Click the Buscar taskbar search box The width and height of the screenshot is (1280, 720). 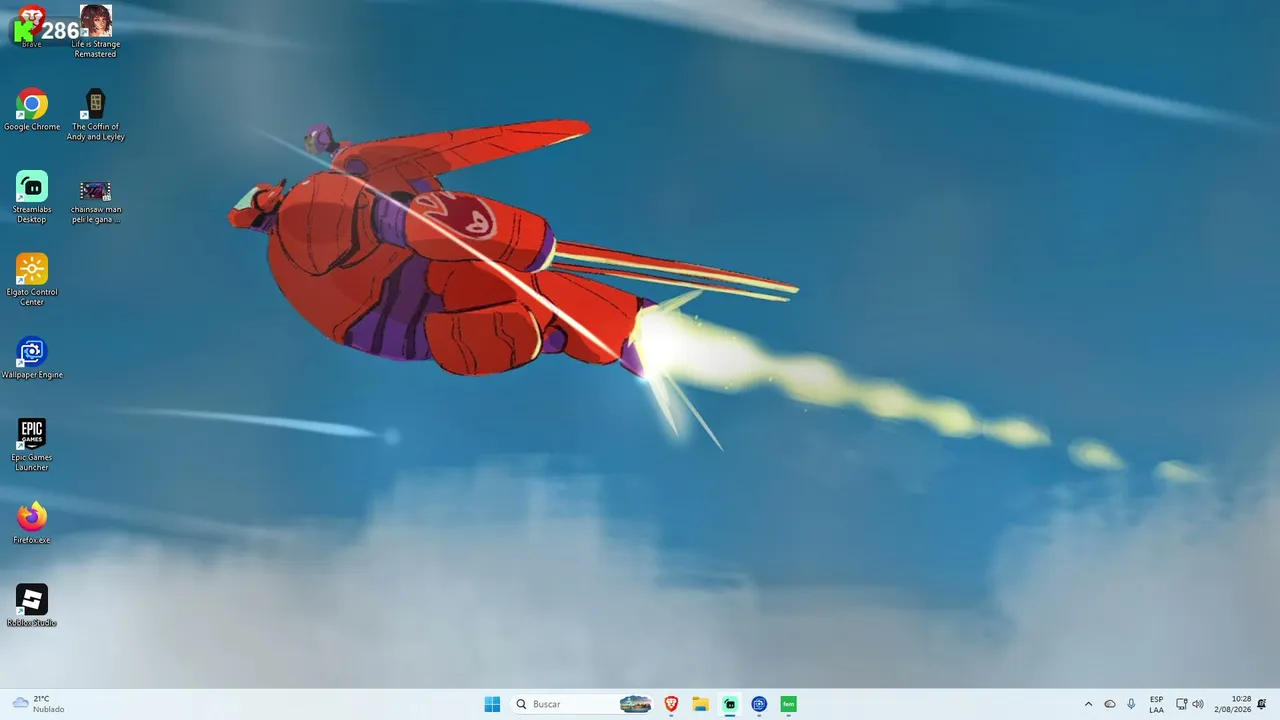(x=583, y=704)
